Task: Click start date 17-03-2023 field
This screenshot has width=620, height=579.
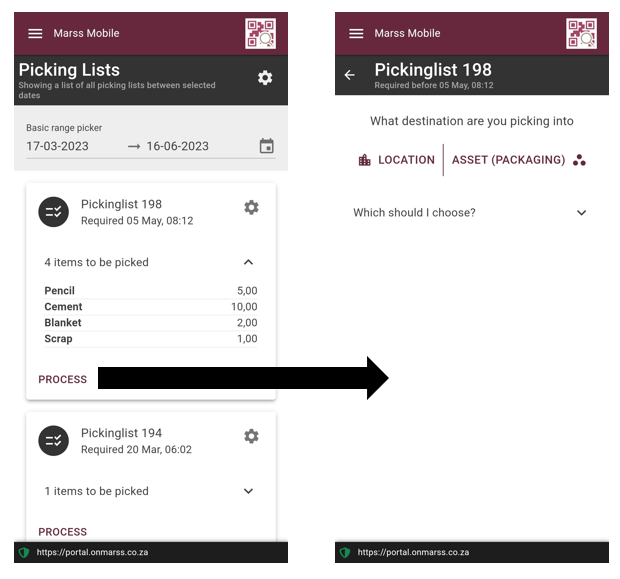Action: pyautogui.click(x=58, y=146)
